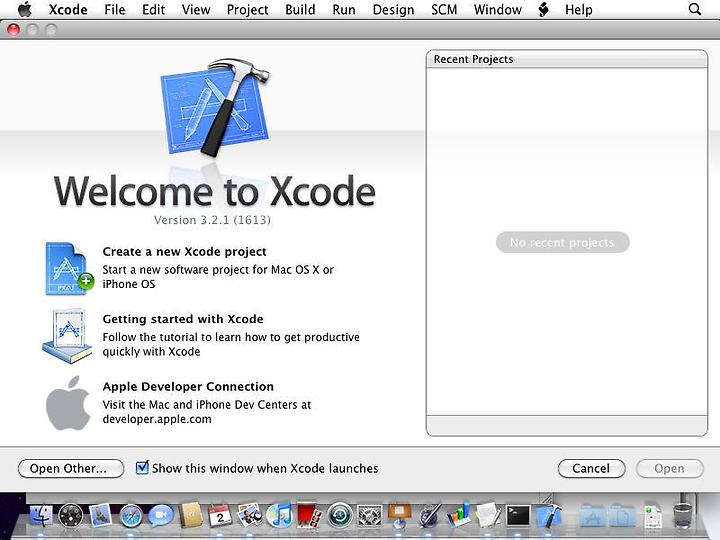
Task: Click the Version 3.2.1 (1613) text
Action: coord(212,220)
